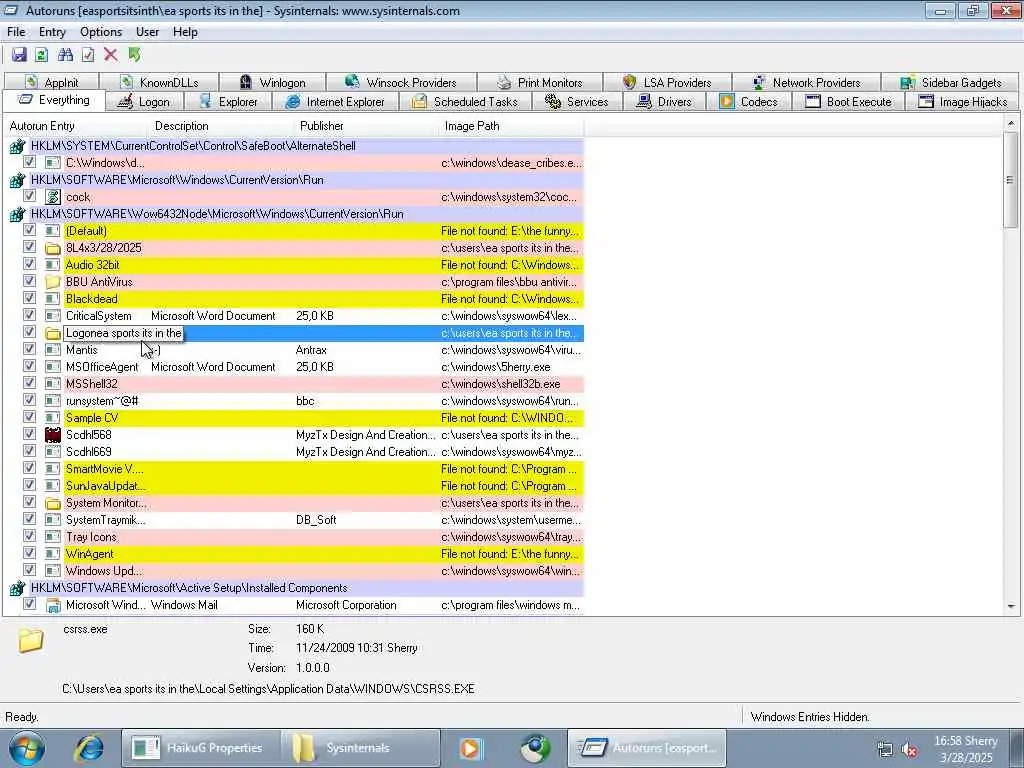Click icon beside Microsoft Wind... Windows Mail entry

(53, 605)
